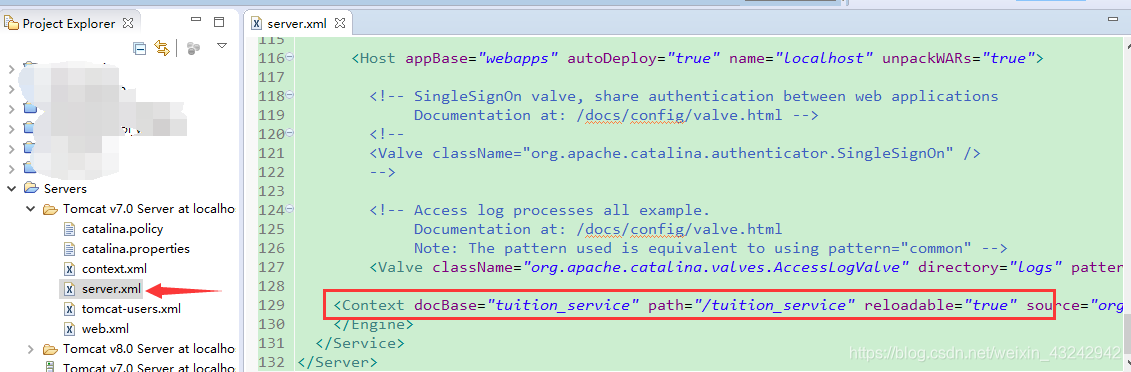Click the reloadable "true" value
The image size is (1131, 372).
pyautogui.click(x=990, y=306)
